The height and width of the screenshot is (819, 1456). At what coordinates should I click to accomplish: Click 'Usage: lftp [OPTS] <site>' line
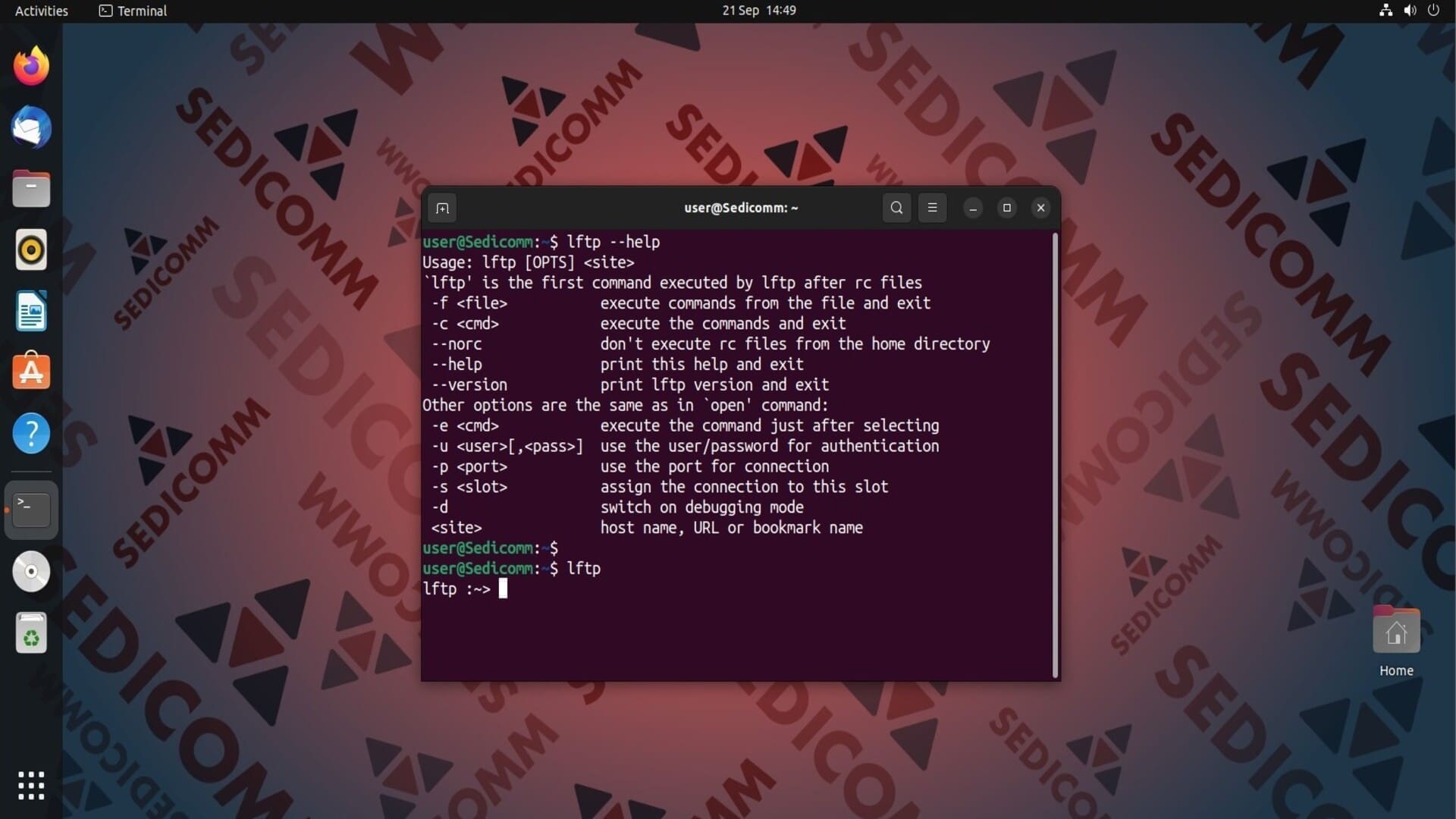coord(529,262)
